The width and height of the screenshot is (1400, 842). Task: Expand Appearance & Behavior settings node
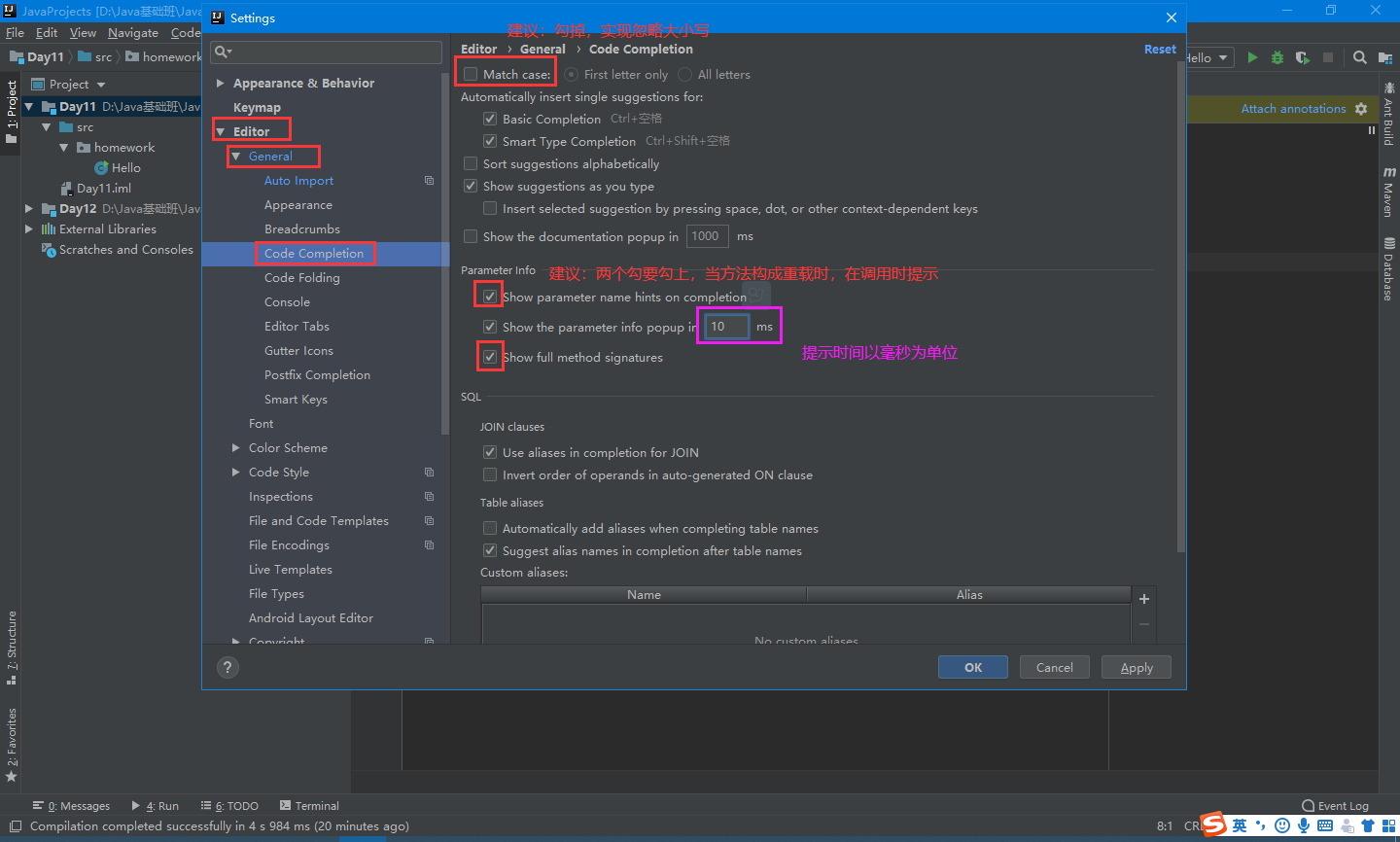coord(221,83)
